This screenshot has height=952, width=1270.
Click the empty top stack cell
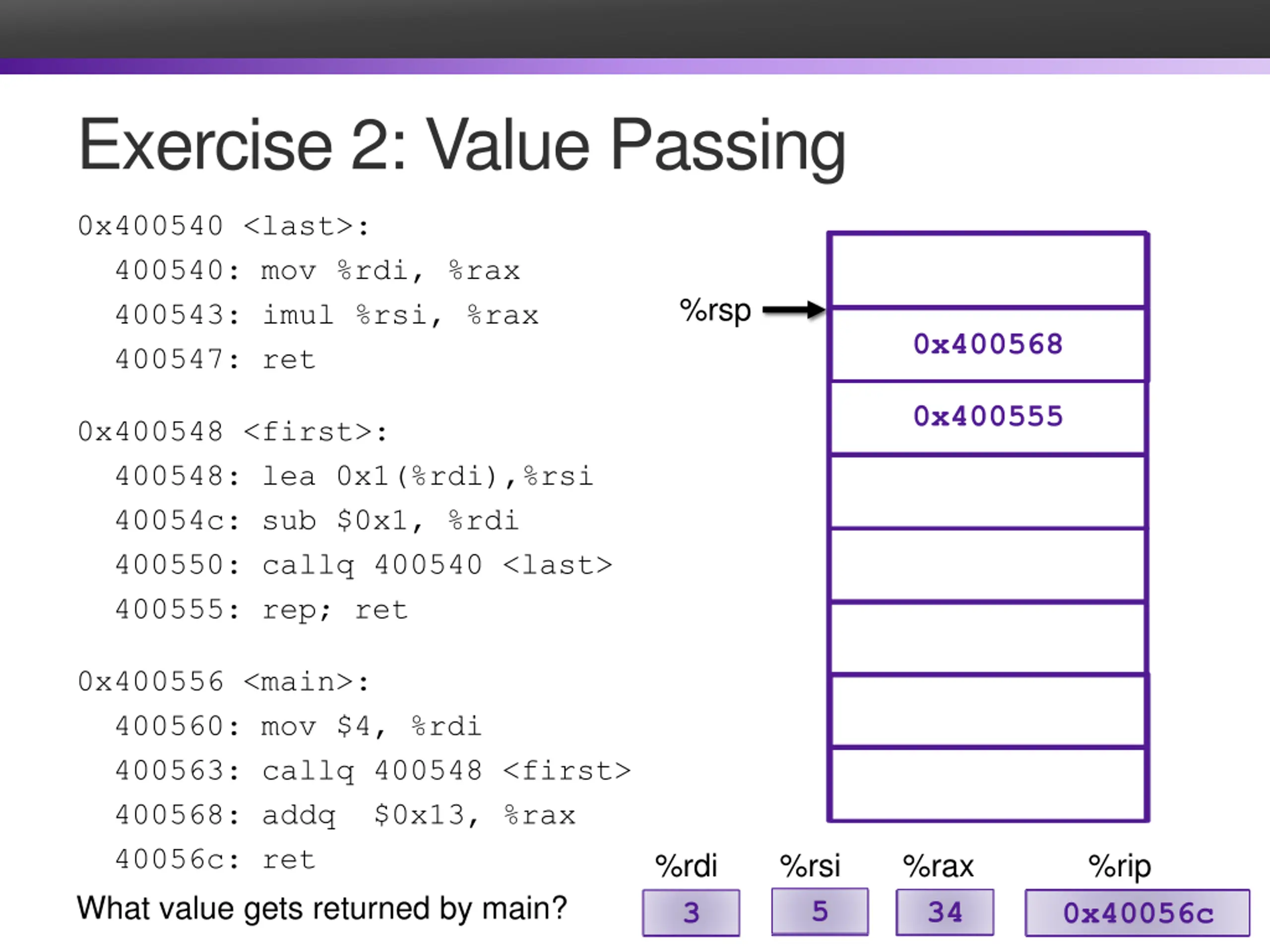coord(988,270)
